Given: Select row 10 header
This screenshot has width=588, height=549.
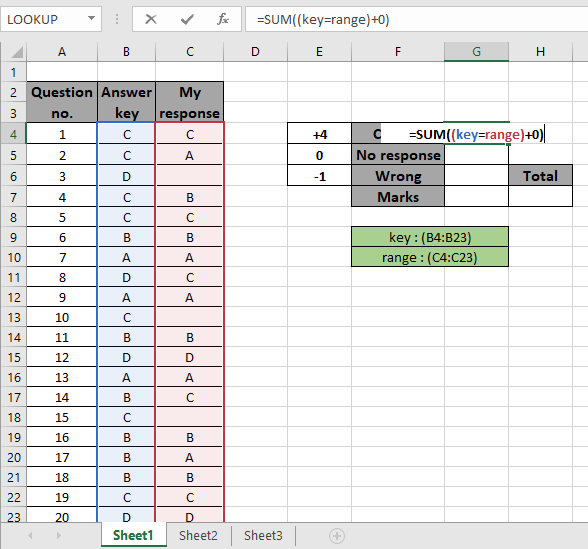Looking at the screenshot, I should pyautogui.click(x=14, y=257).
